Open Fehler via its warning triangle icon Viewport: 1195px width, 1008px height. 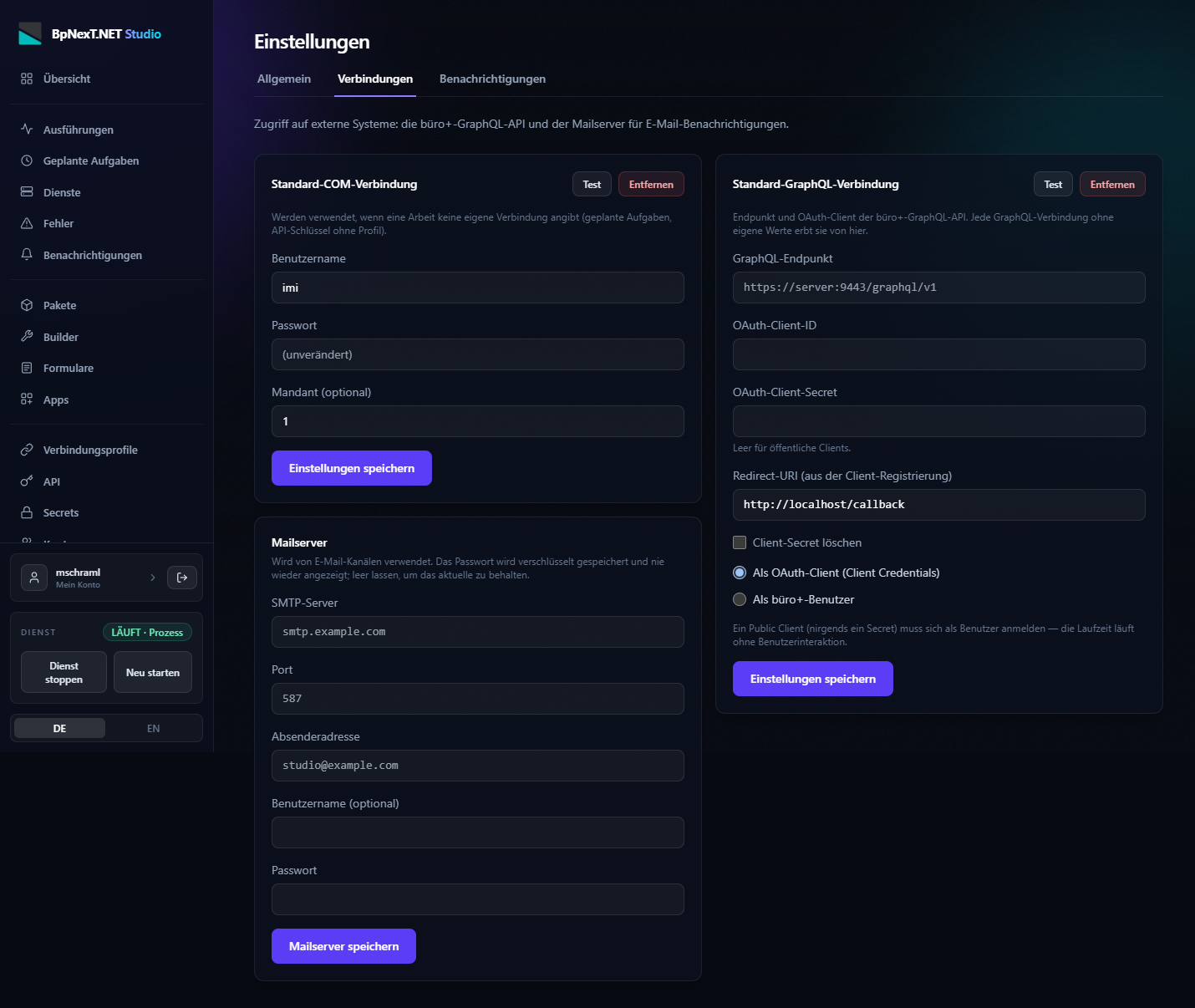click(27, 223)
